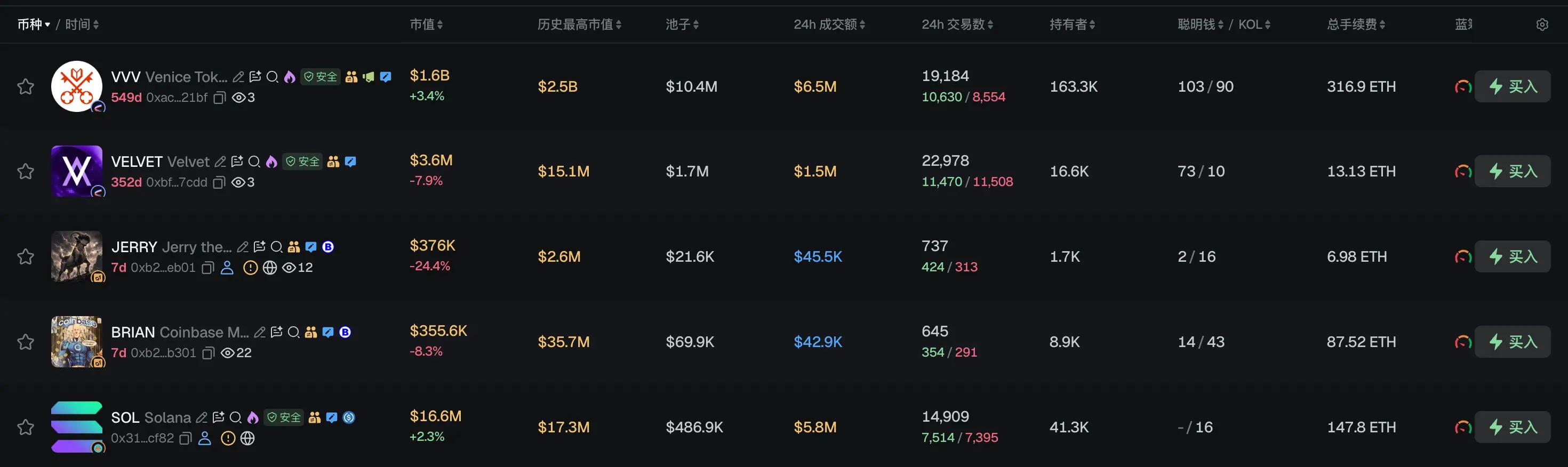Sort by 市值 column header
This screenshot has width=1568, height=467.
pyautogui.click(x=426, y=25)
